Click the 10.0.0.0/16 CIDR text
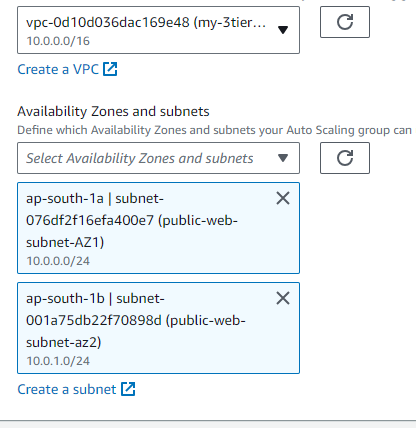 tap(58, 41)
